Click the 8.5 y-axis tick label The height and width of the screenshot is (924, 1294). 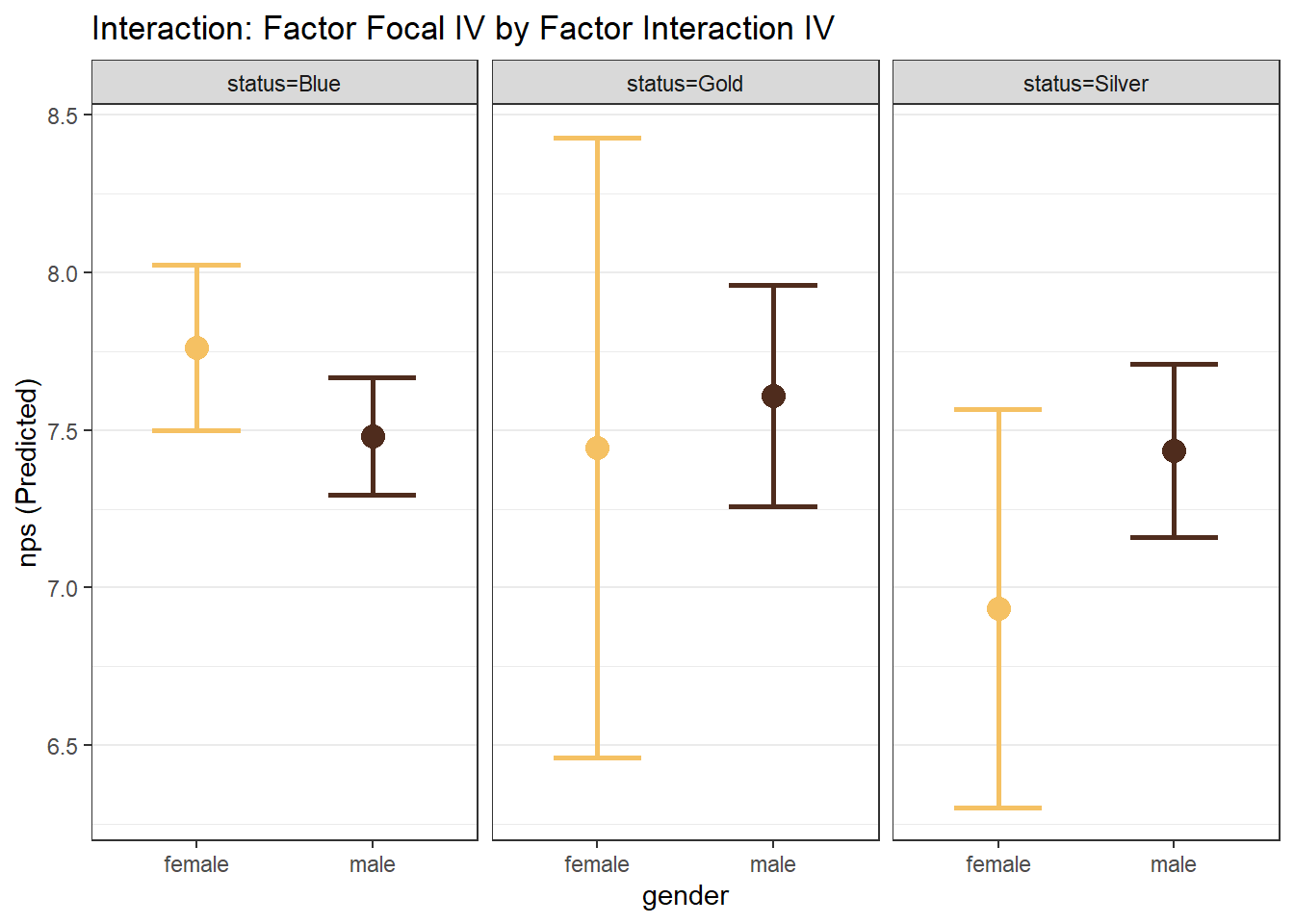(x=63, y=115)
